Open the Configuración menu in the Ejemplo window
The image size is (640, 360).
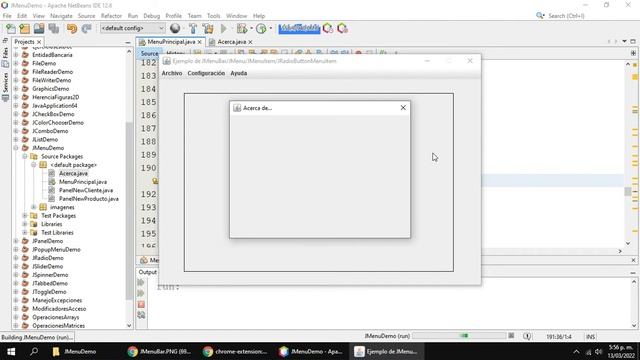coord(206,73)
